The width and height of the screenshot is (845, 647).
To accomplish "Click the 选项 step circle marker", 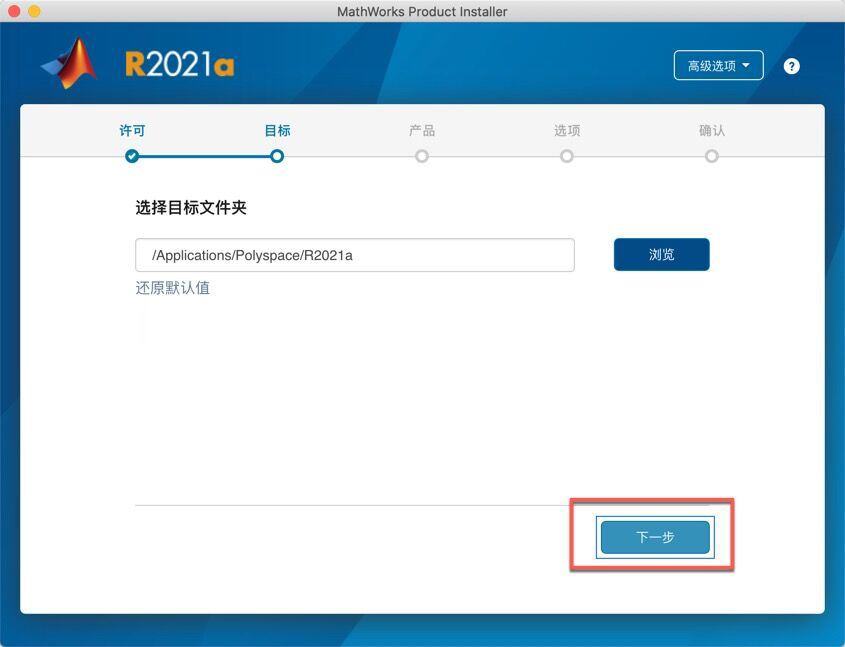I will tap(566, 156).
